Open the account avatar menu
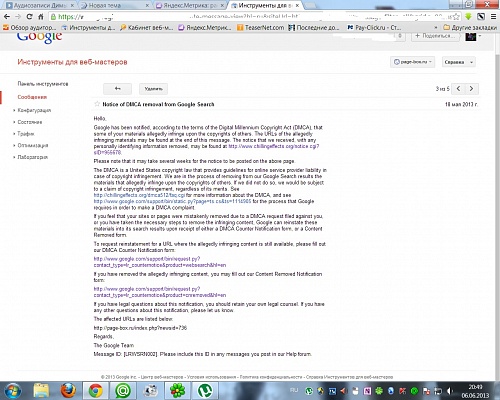Screen dimensions: 500x400 pyautogui.click(x=471, y=36)
